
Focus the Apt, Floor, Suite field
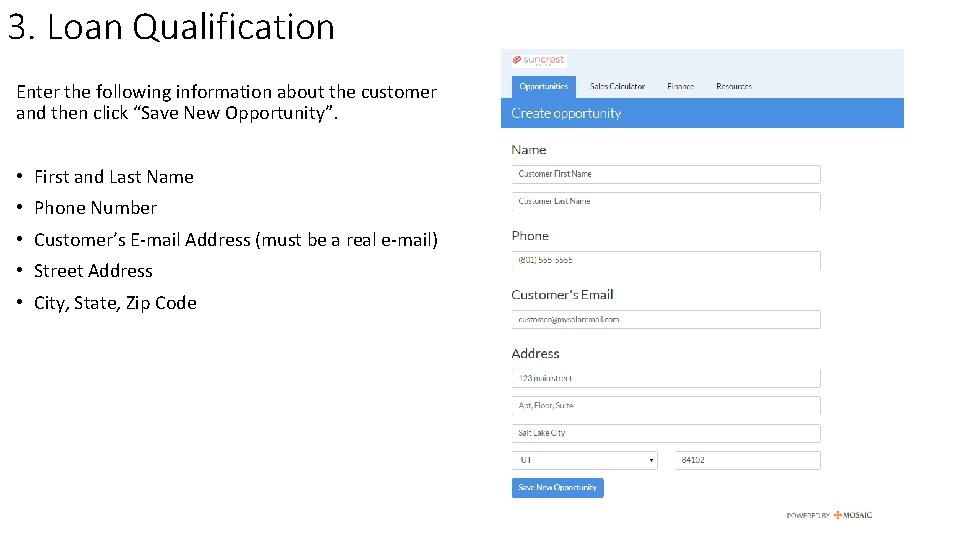click(666, 406)
